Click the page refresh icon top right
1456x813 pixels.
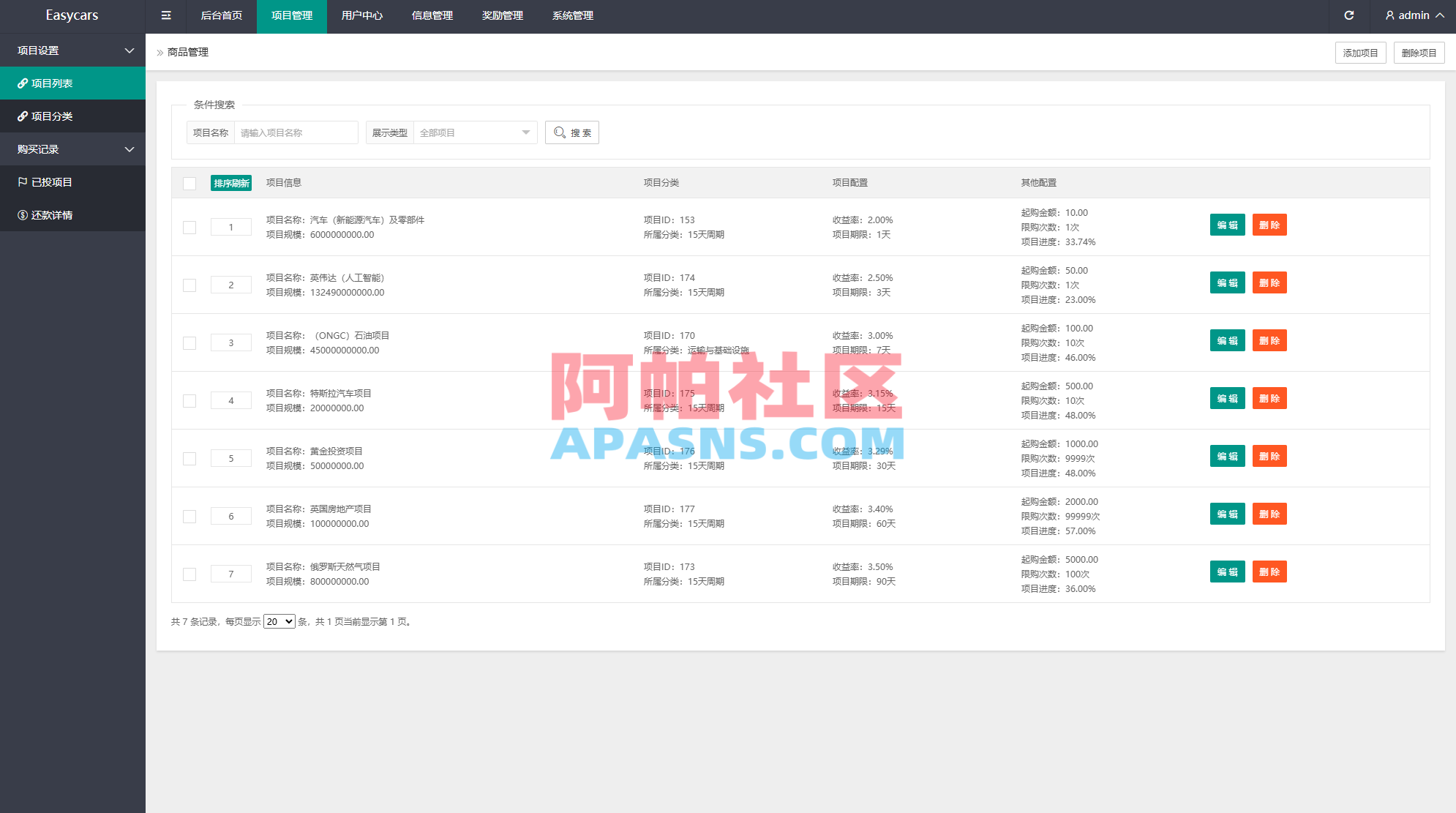[x=1350, y=15]
